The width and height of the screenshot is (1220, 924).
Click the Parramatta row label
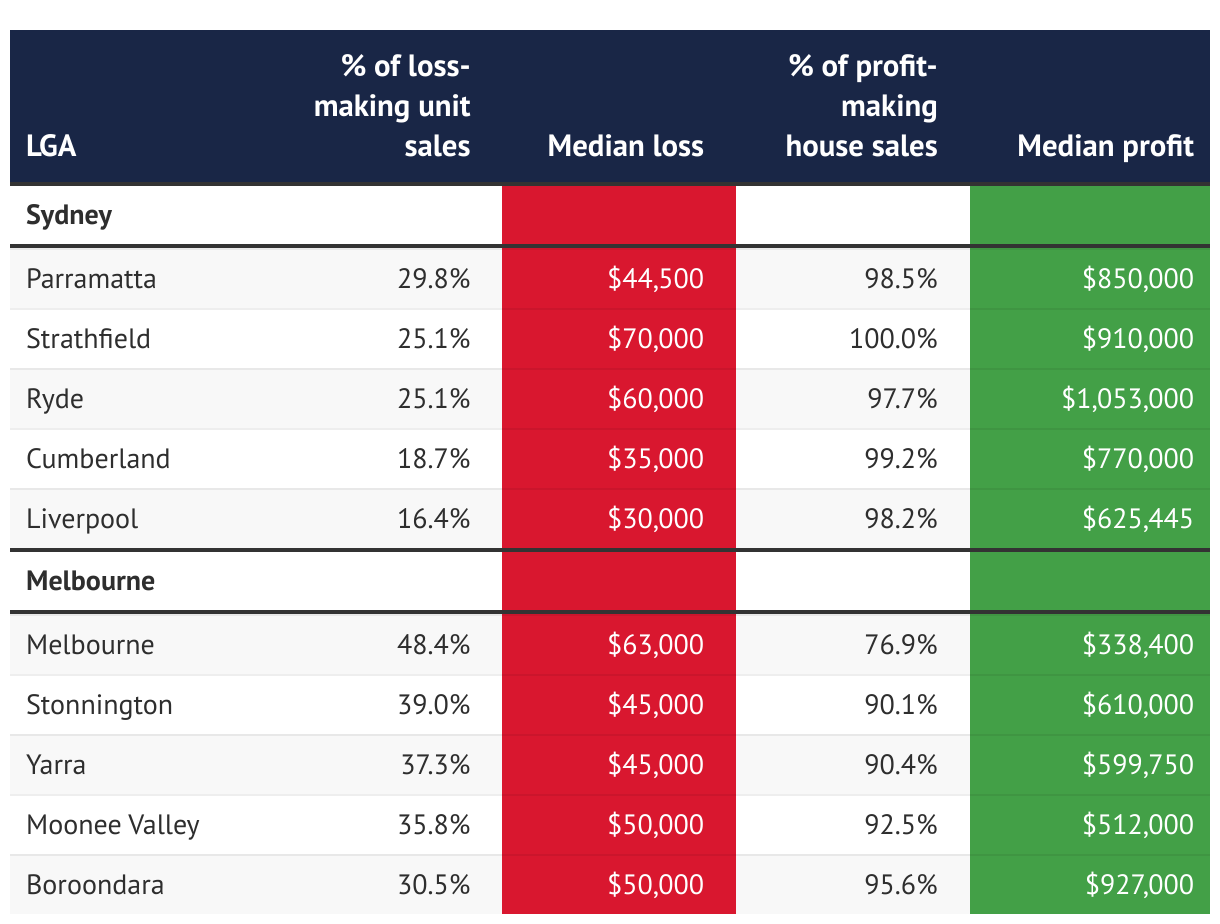pos(91,278)
